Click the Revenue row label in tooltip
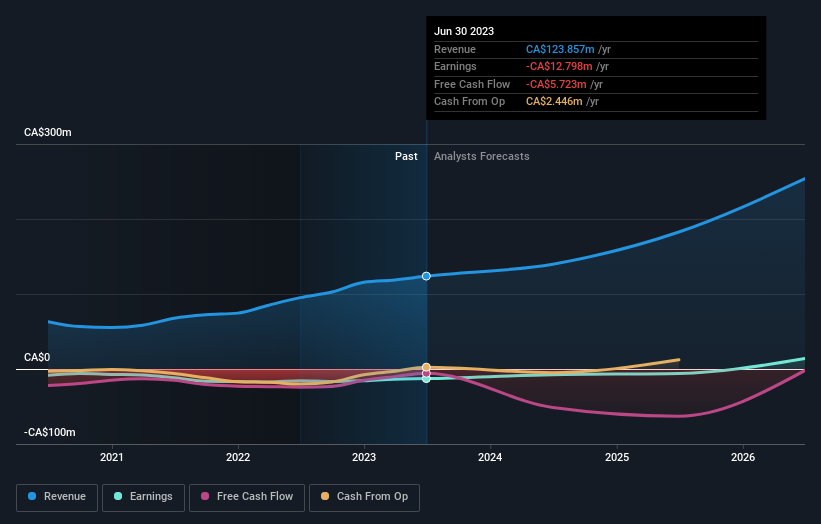 (455, 49)
